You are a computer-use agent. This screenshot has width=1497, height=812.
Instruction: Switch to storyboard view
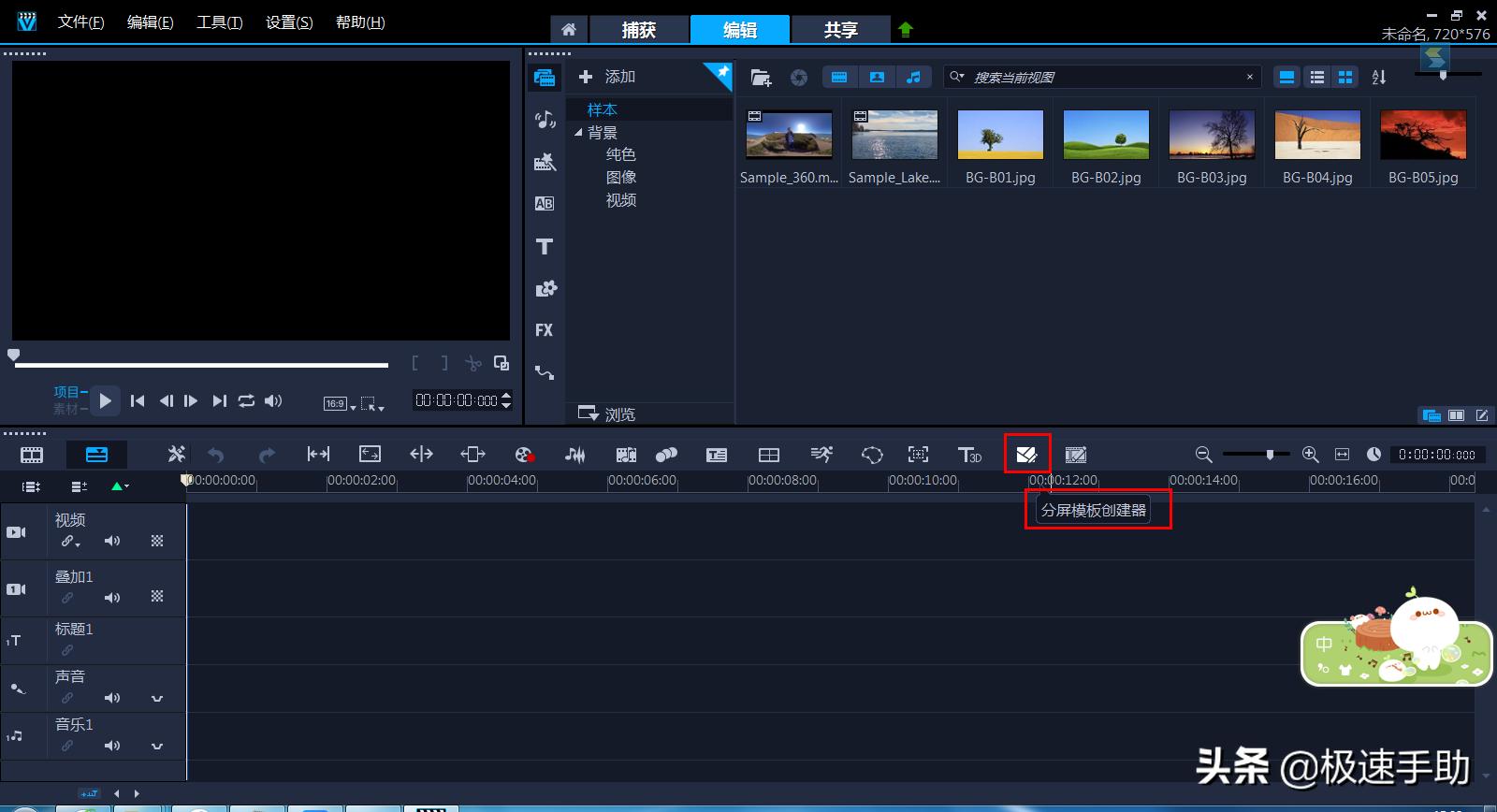pos(32,455)
